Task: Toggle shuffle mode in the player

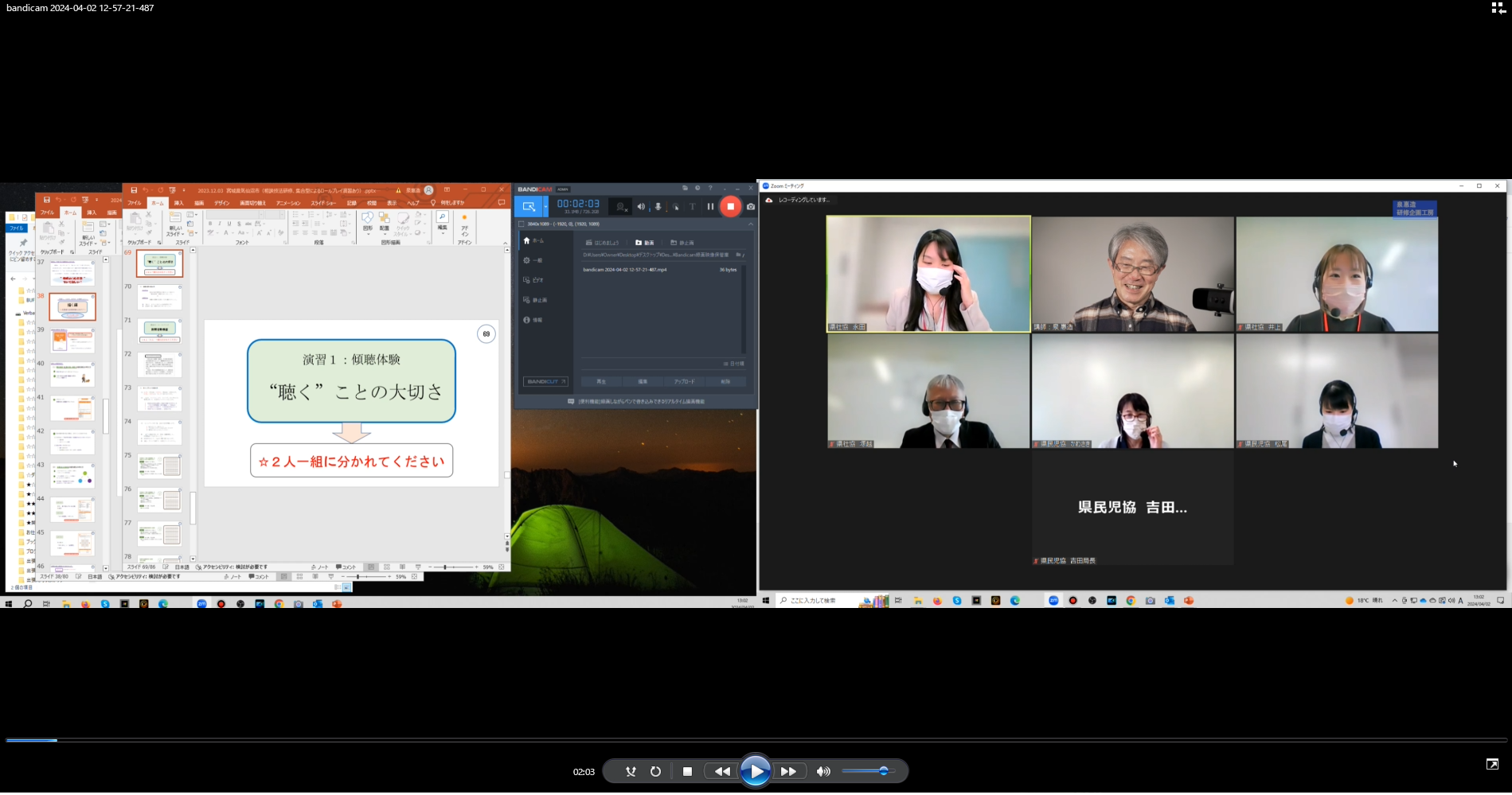Action: tap(631, 771)
